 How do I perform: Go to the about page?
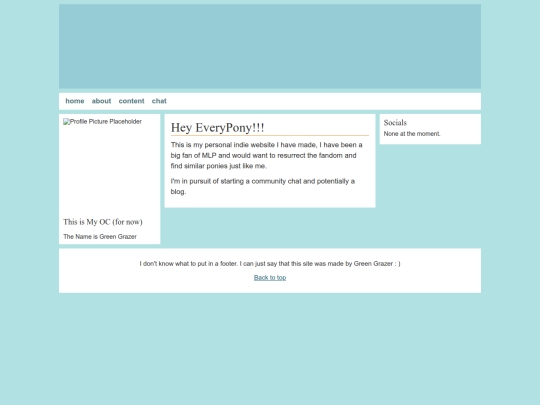101,101
